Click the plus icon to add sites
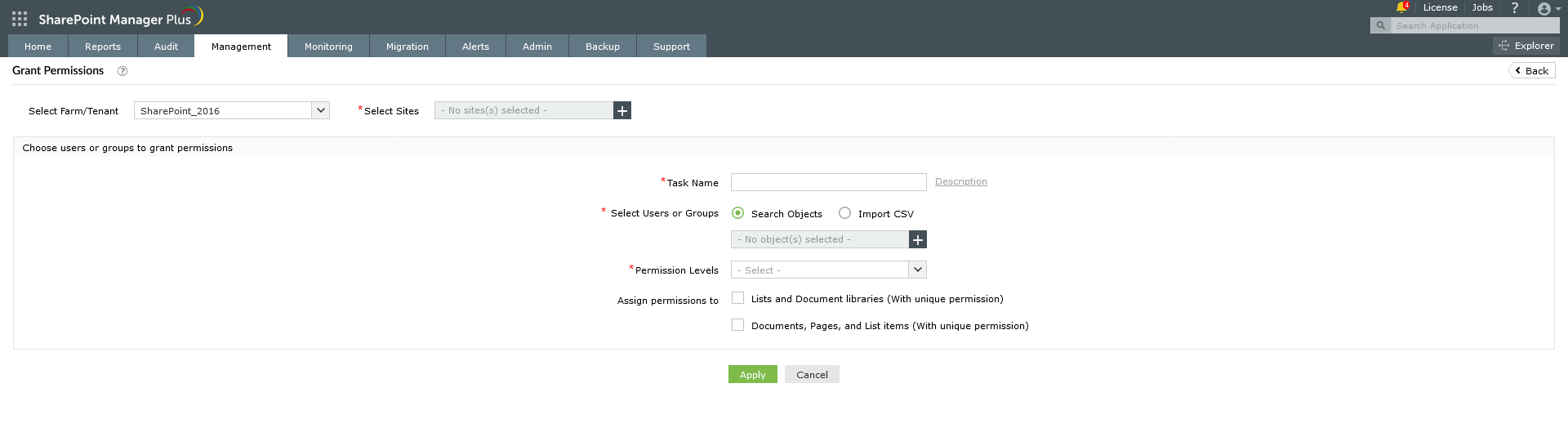Screen dimensions: 1568x428 [x=622, y=110]
